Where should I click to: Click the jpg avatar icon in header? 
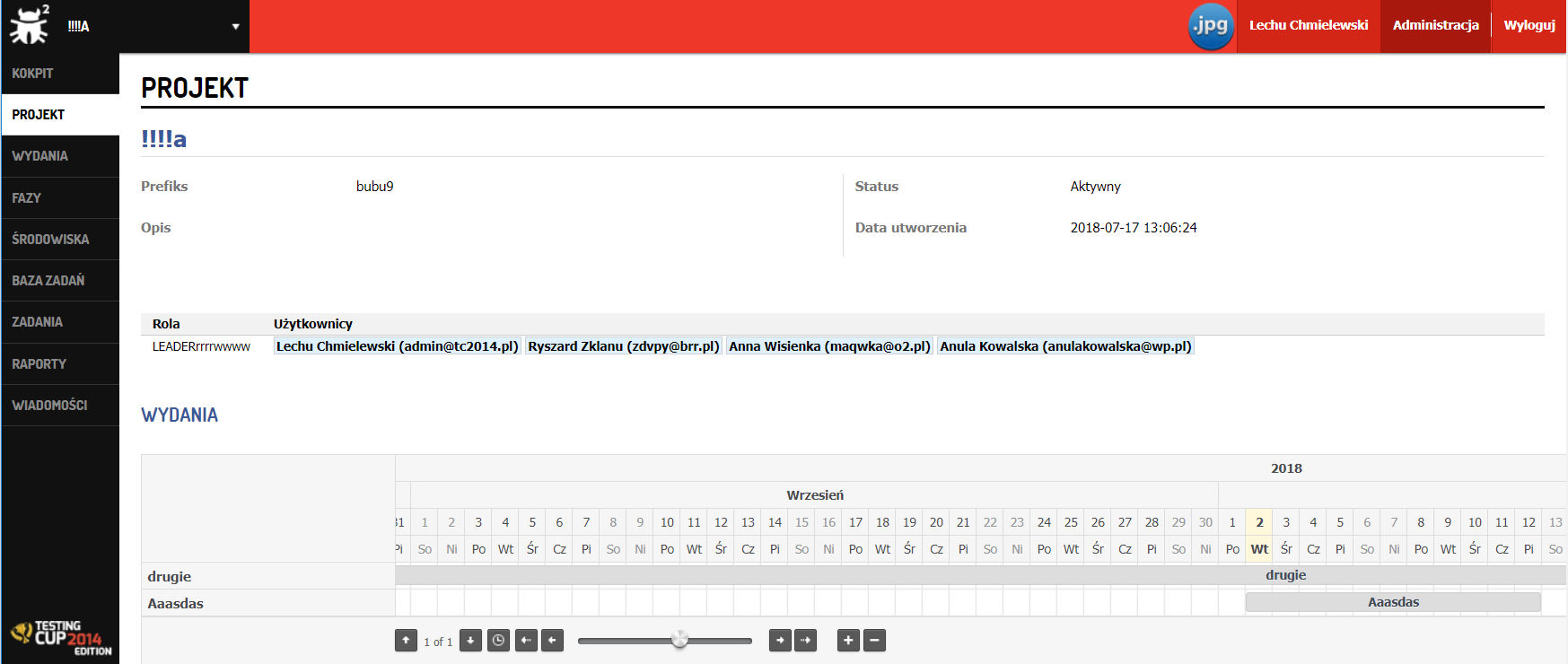[1211, 26]
